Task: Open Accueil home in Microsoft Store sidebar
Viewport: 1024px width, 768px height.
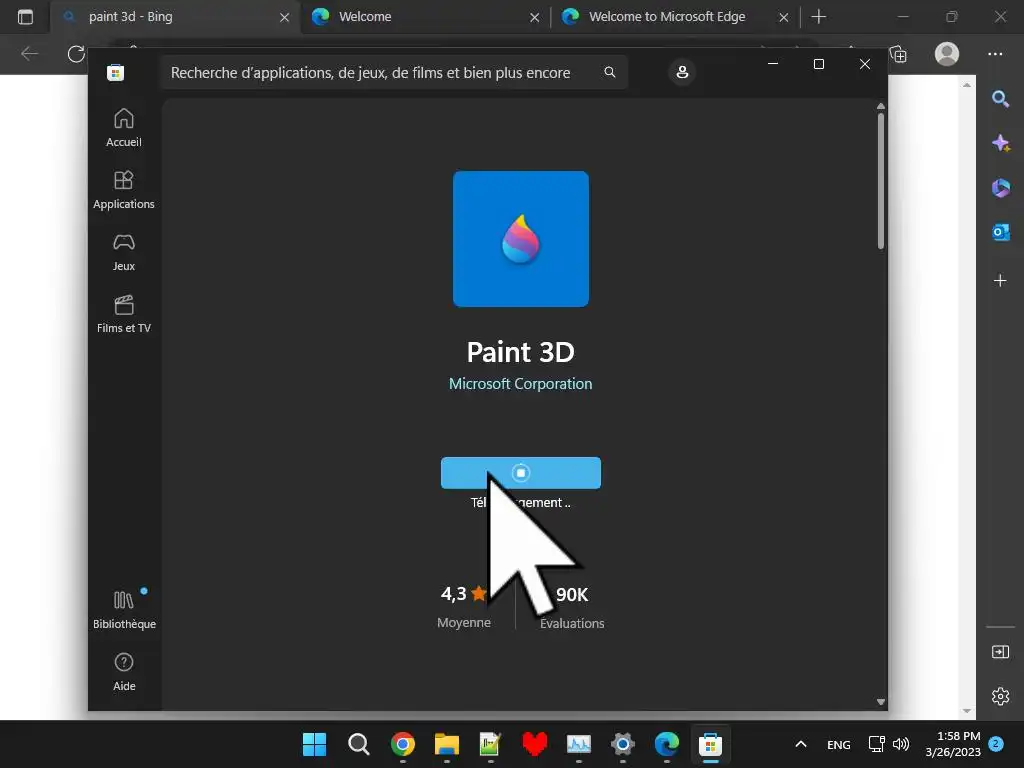Action: [123, 128]
